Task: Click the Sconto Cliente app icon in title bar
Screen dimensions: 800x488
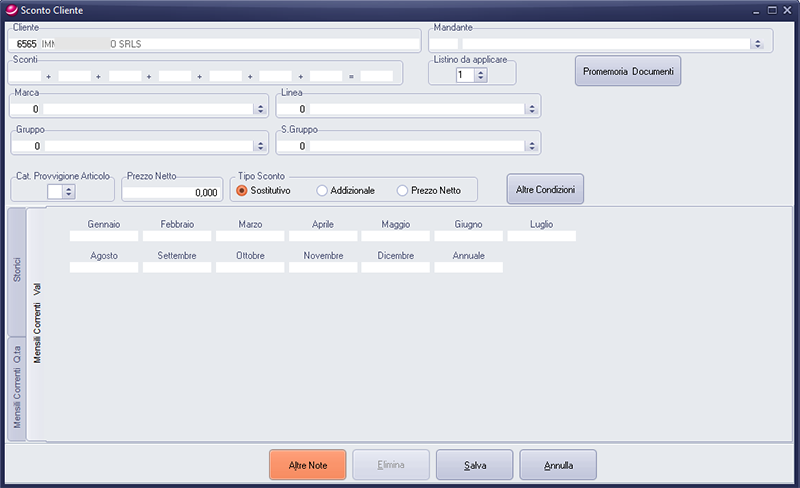Action: pos(10,9)
